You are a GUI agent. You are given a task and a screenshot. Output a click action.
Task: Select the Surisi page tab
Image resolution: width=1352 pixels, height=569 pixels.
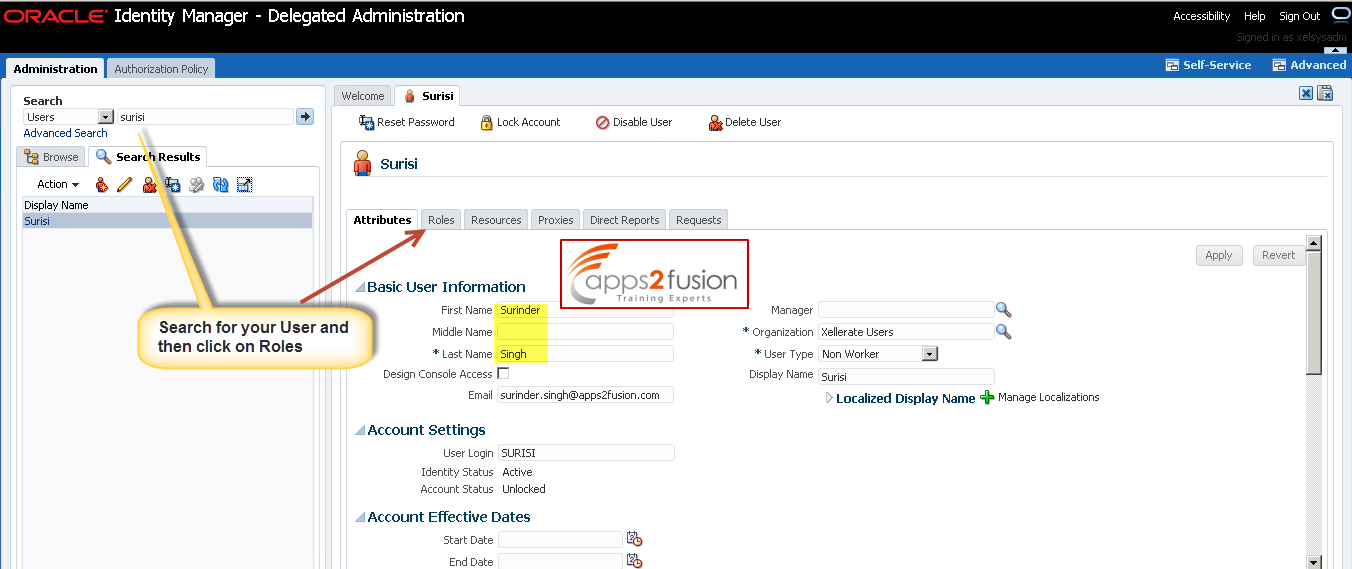(428, 96)
